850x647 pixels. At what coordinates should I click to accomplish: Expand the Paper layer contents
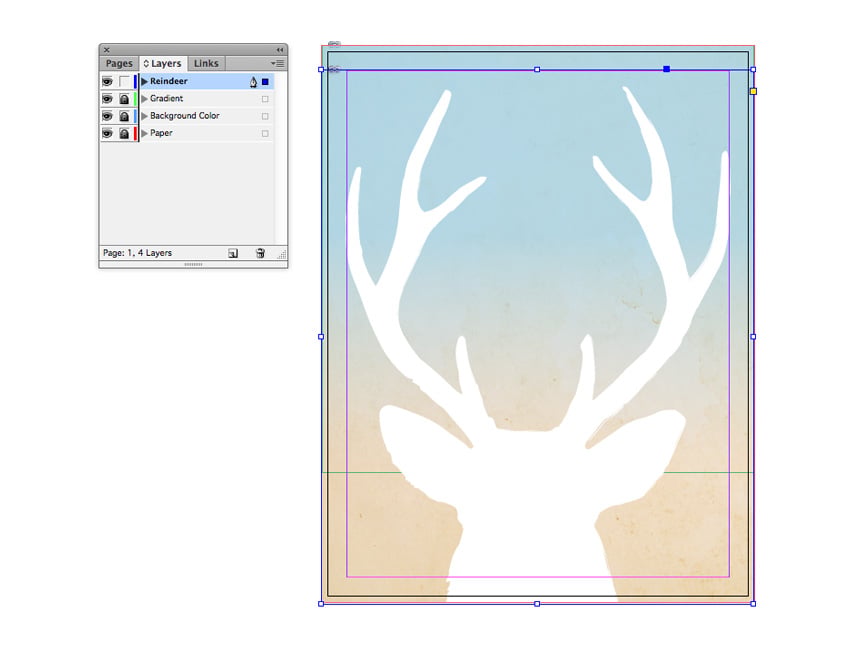point(144,133)
